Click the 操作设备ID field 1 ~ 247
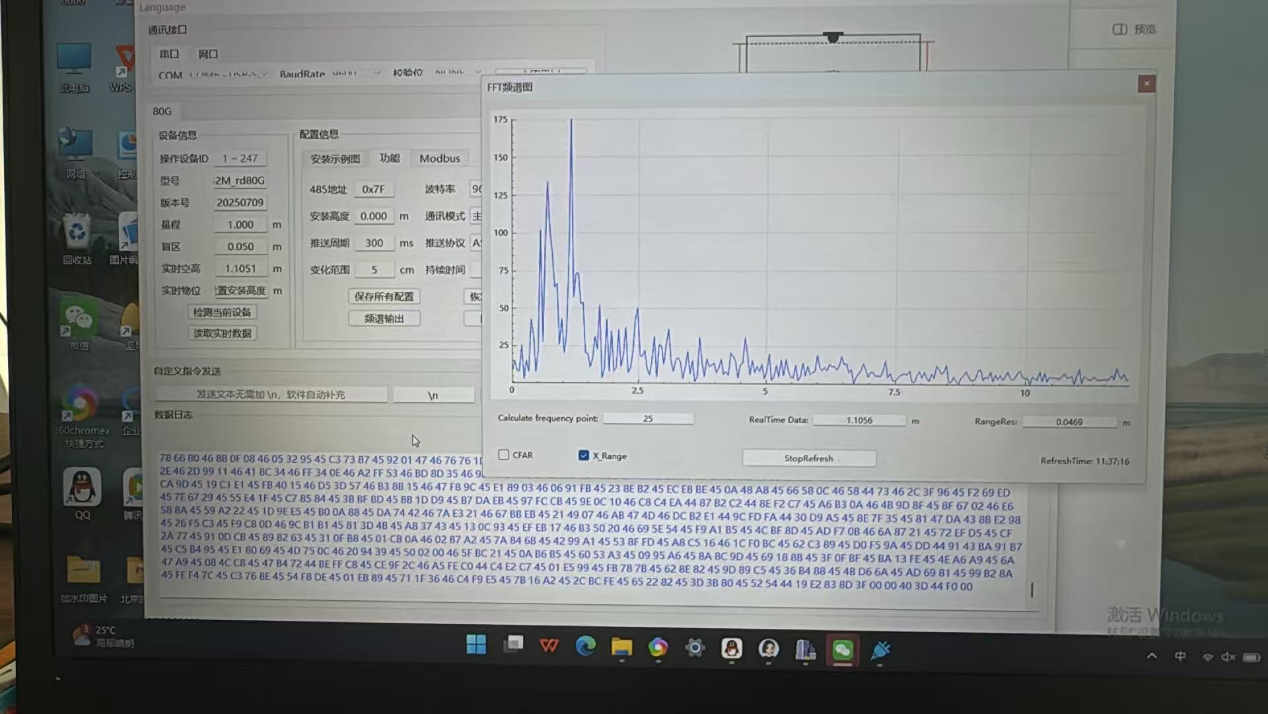This screenshot has width=1268, height=714. point(240,158)
